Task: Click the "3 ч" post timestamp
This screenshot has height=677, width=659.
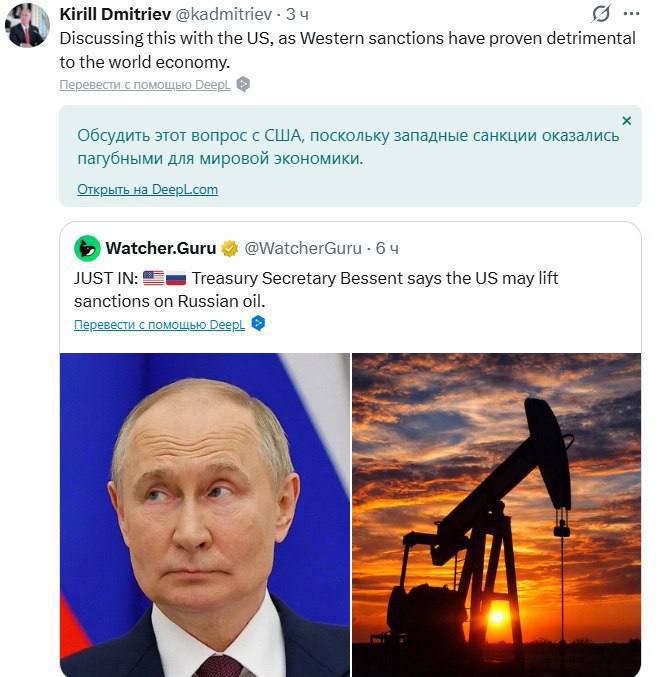Action: click(x=297, y=14)
